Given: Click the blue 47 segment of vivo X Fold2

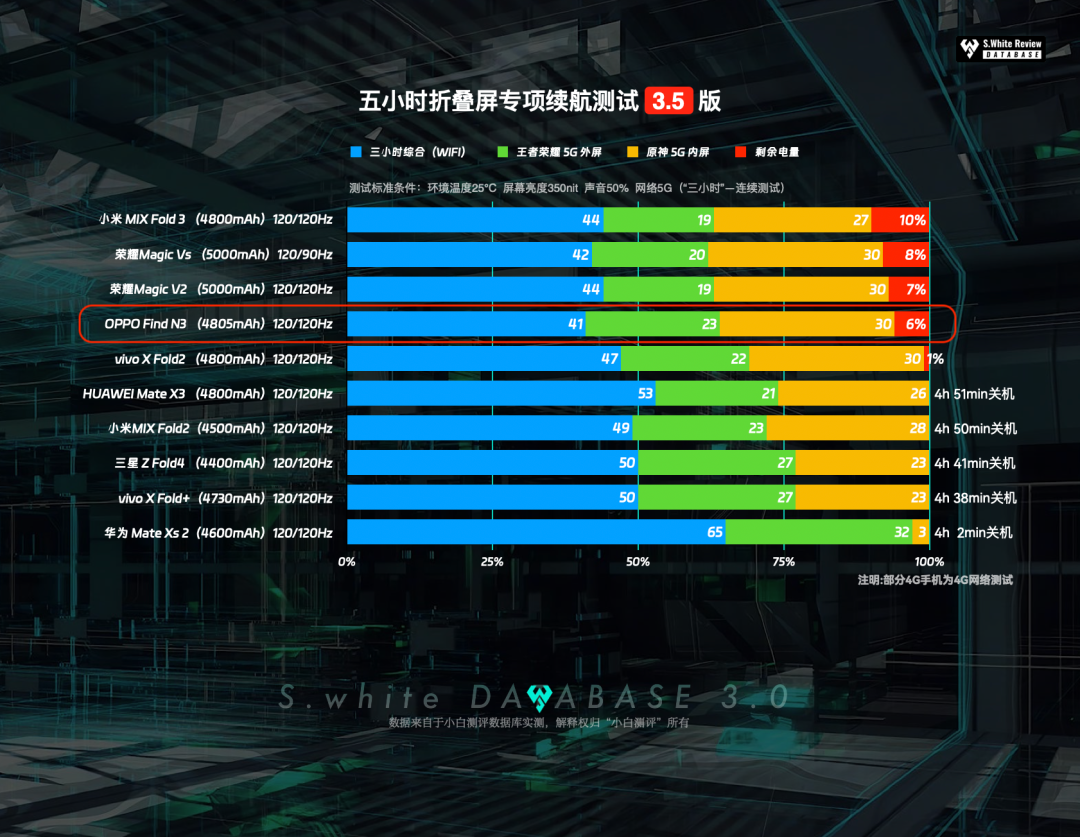Looking at the screenshot, I should tap(484, 358).
